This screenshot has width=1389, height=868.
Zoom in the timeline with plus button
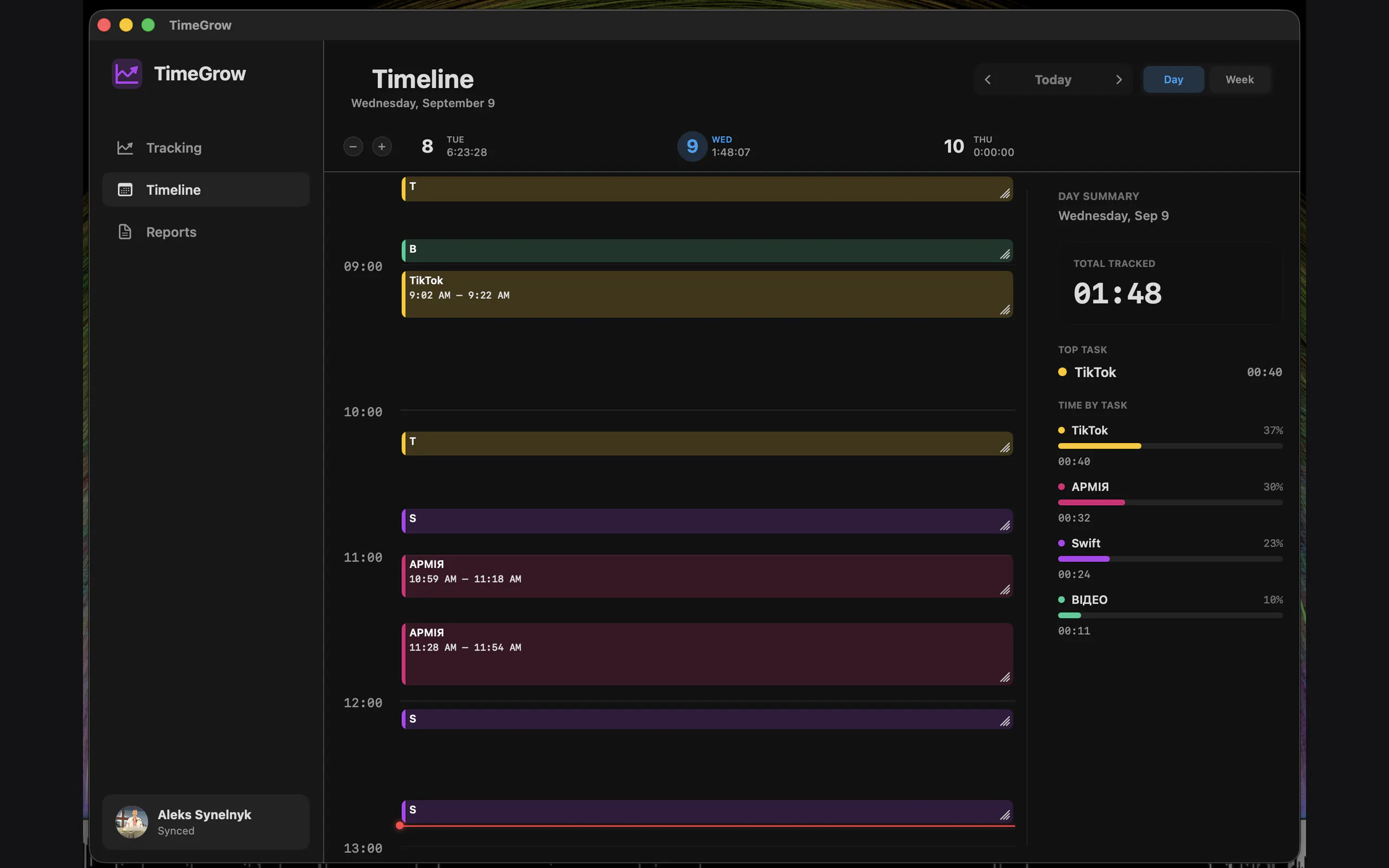tap(381, 146)
